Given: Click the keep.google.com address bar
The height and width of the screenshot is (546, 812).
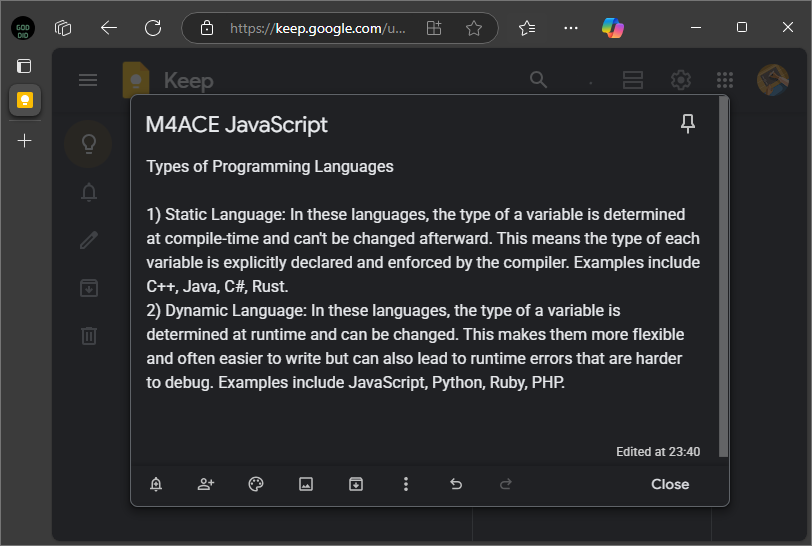Looking at the screenshot, I should [x=317, y=28].
